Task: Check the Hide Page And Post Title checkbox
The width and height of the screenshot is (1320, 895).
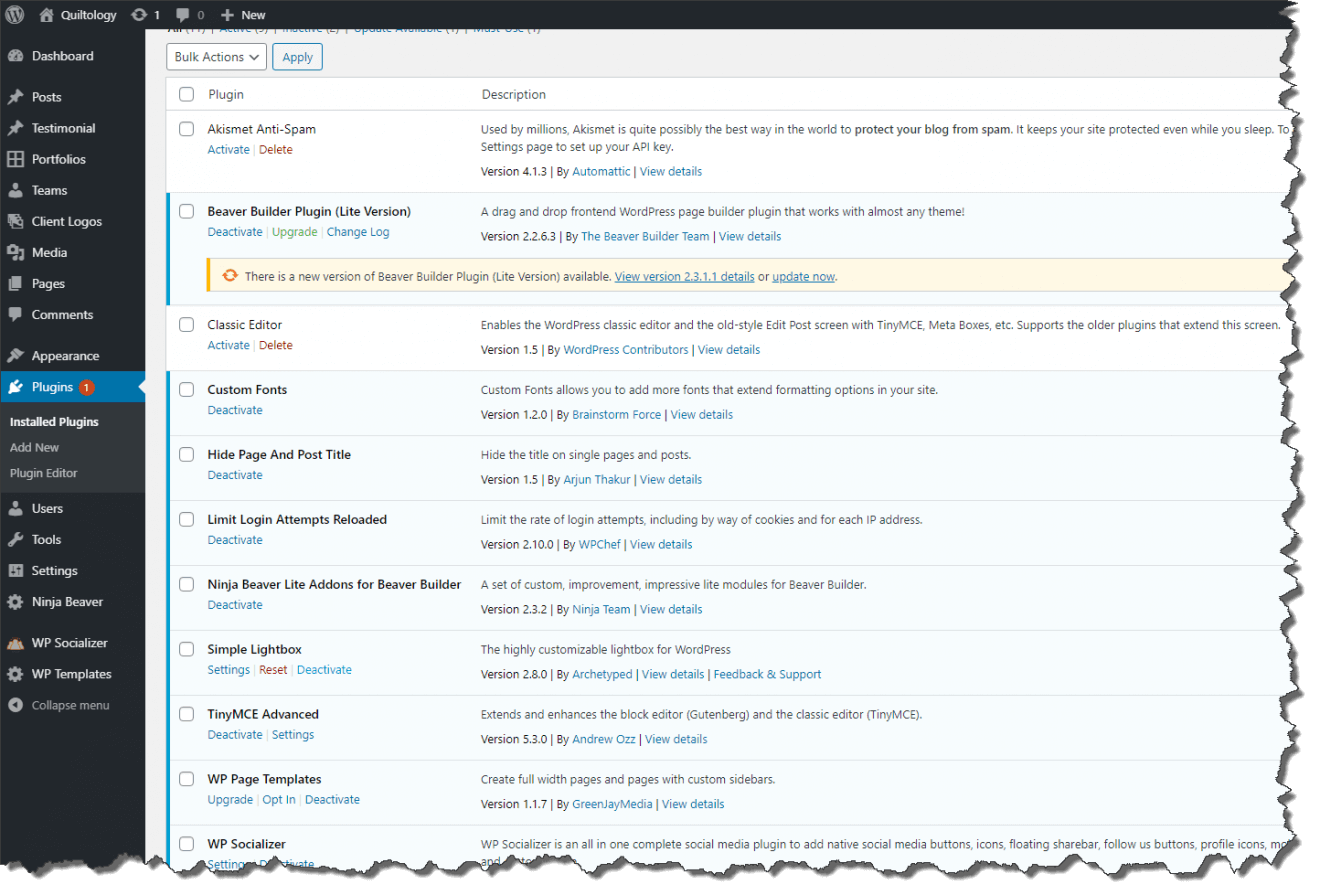Action: click(x=186, y=454)
